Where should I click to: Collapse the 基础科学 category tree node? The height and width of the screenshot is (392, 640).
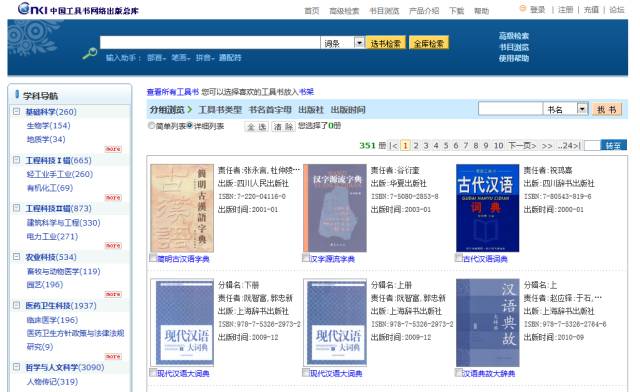click(16, 111)
